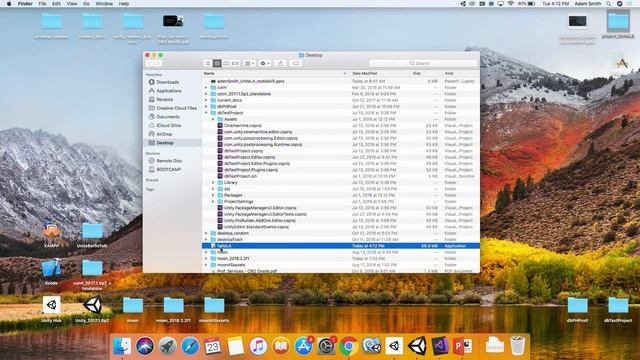Click the Spotlight search icon in menu bar
Viewport: 640px width, 360px height.
pyautogui.click(x=609, y=4)
